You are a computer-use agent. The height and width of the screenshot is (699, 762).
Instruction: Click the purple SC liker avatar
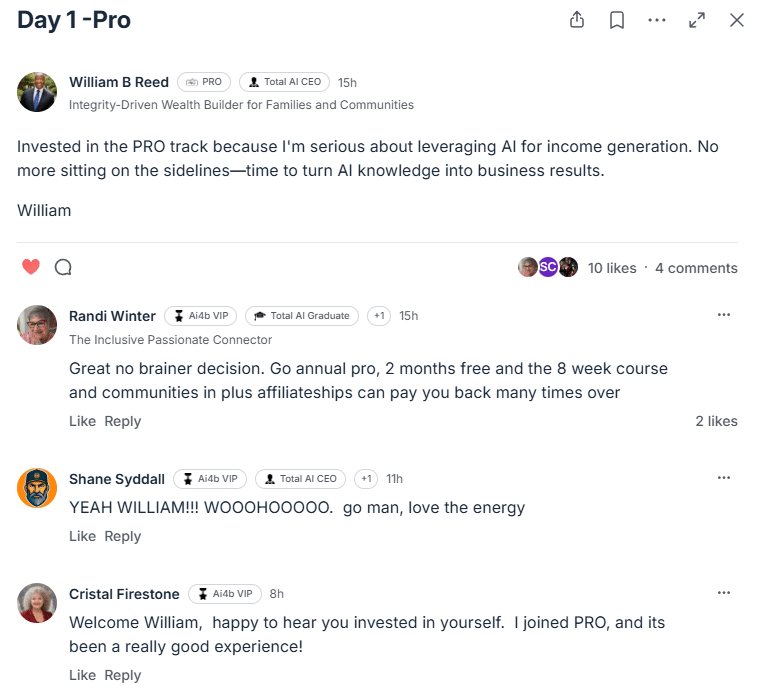(548, 267)
